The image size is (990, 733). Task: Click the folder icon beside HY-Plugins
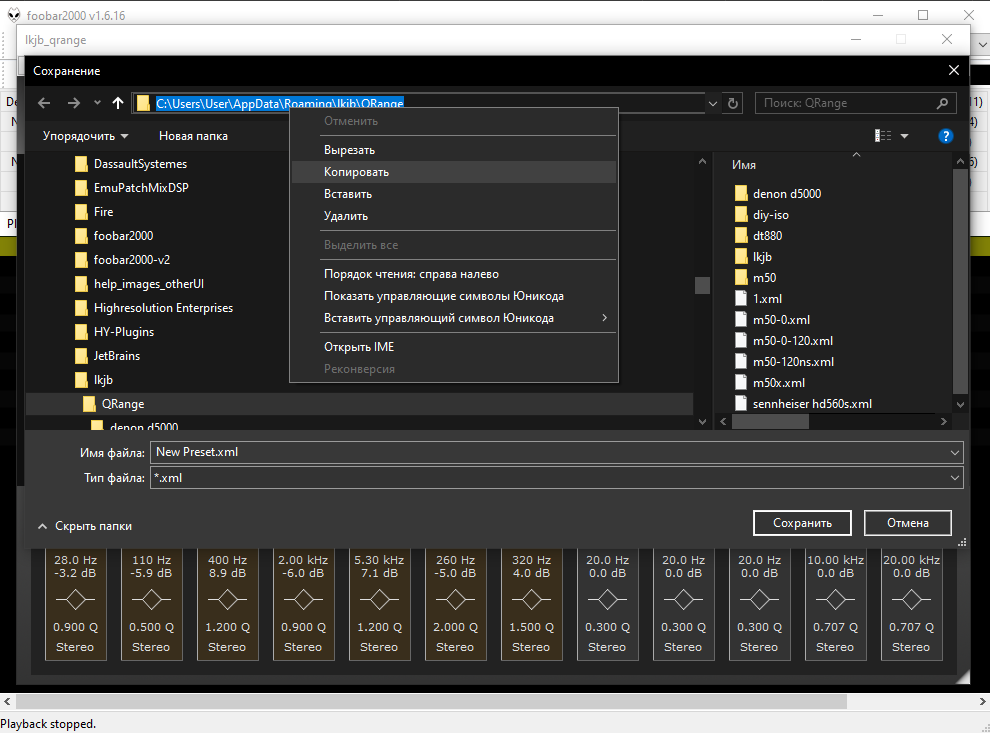(x=81, y=332)
